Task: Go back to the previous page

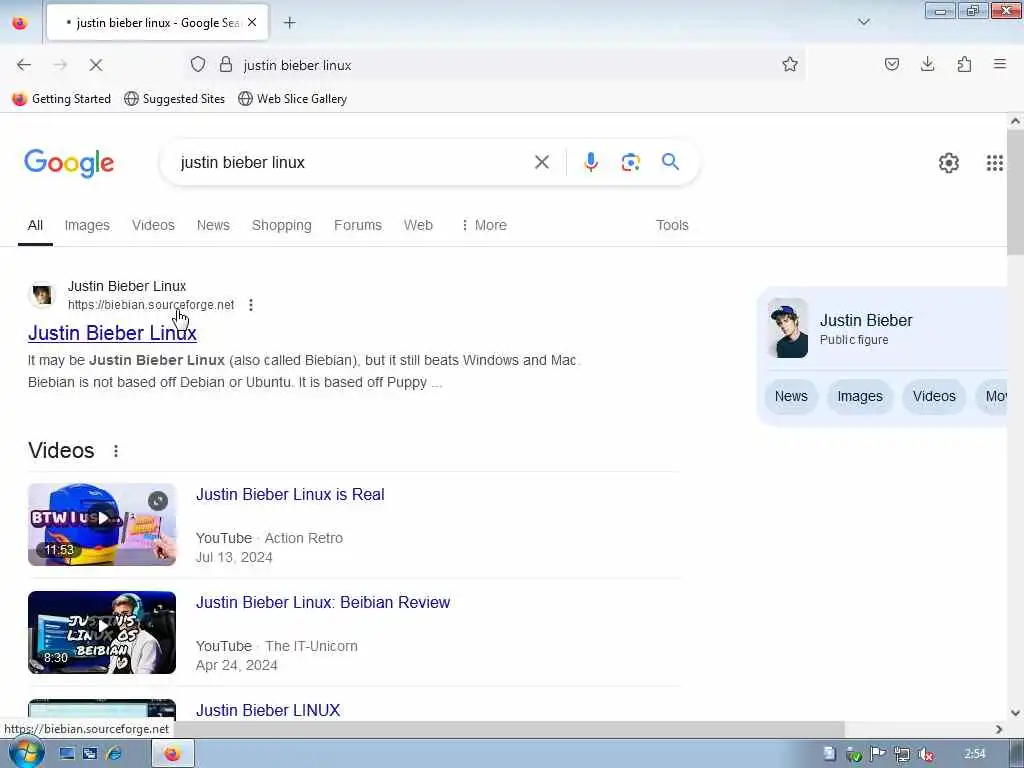Action: (24, 65)
